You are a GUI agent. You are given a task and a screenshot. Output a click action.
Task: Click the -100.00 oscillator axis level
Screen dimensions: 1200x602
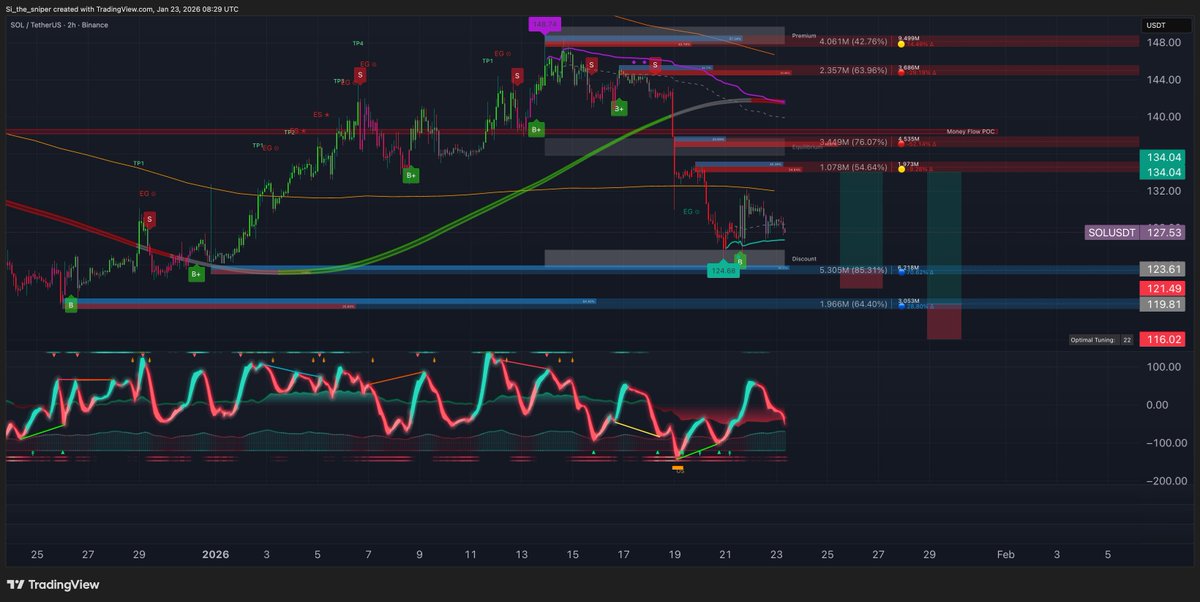coord(1163,442)
